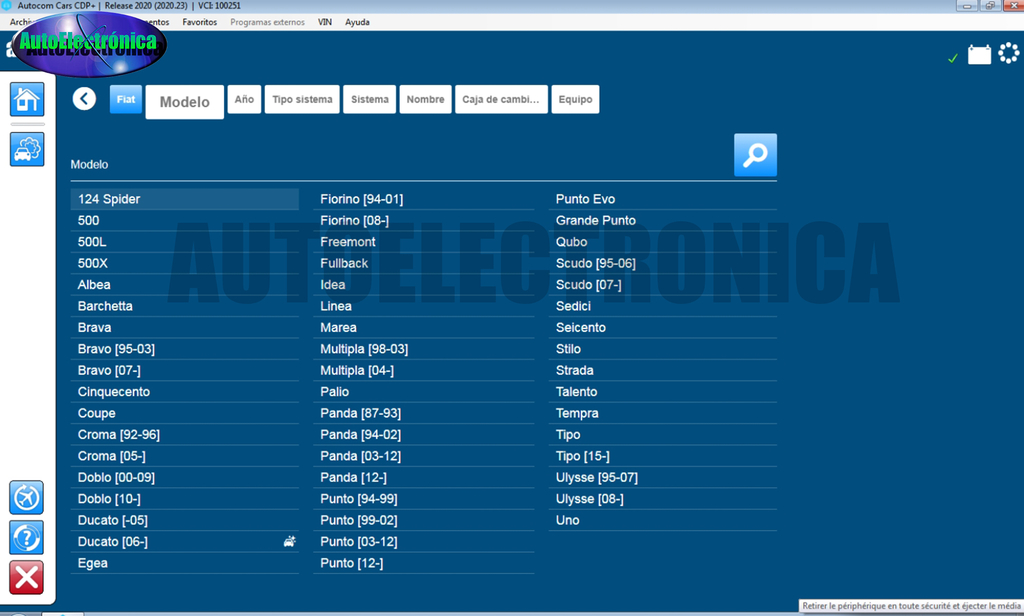Select the Fiat breadcrumb tab

(126, 99)
